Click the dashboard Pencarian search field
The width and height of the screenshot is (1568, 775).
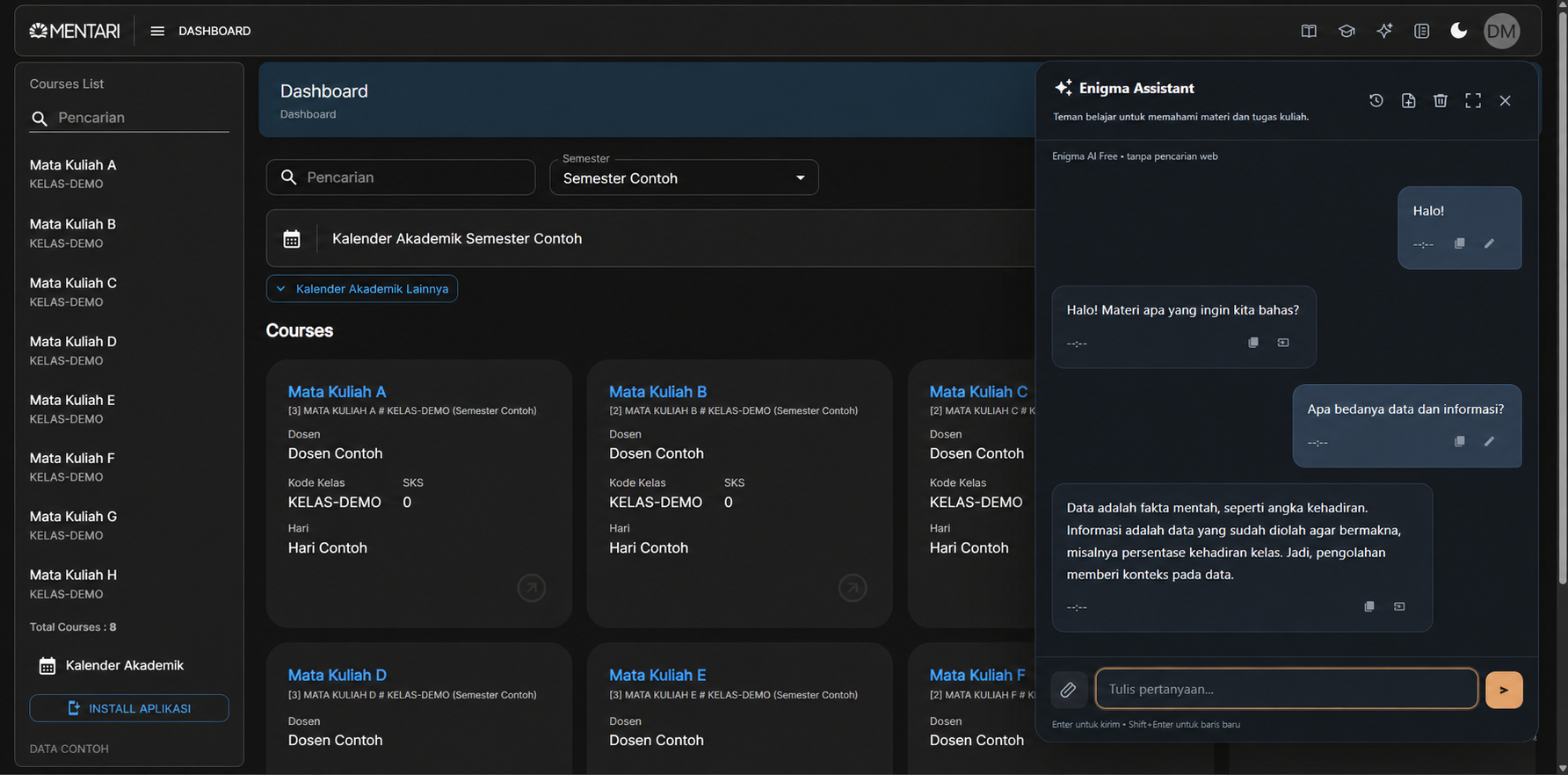[401, 177]
